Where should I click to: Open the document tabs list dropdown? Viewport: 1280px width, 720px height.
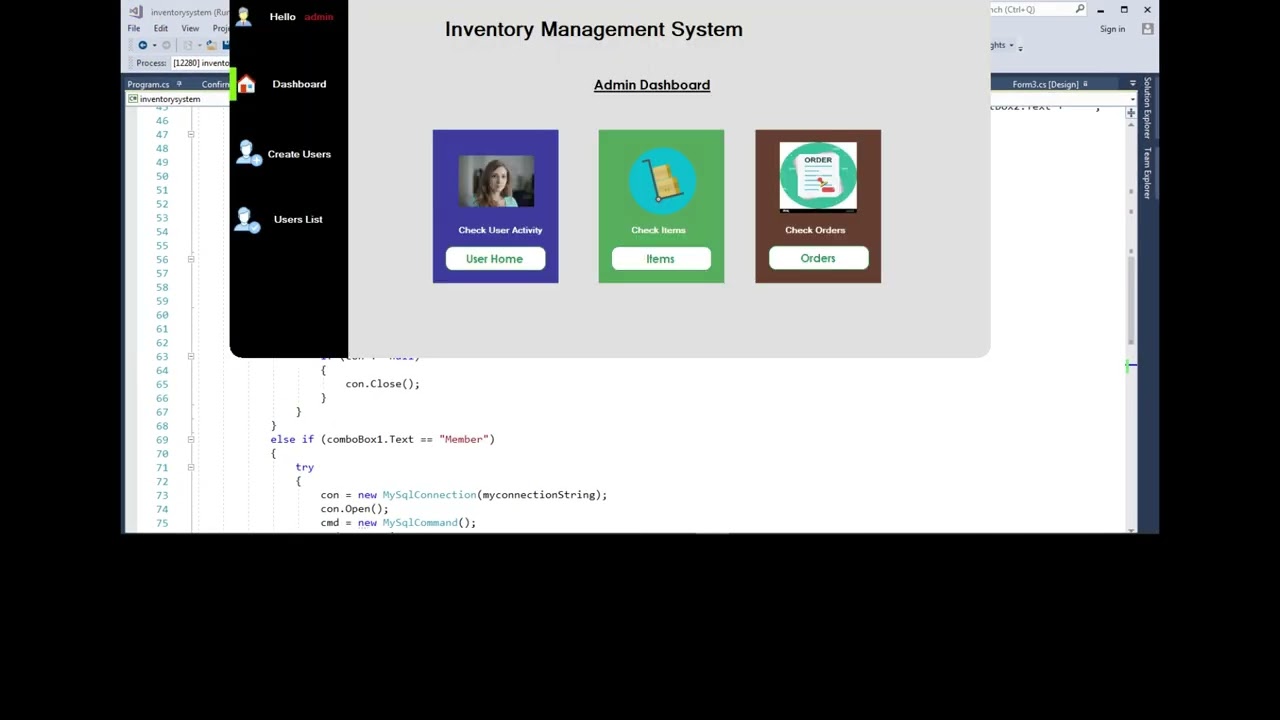click(x=1132, y=84)
